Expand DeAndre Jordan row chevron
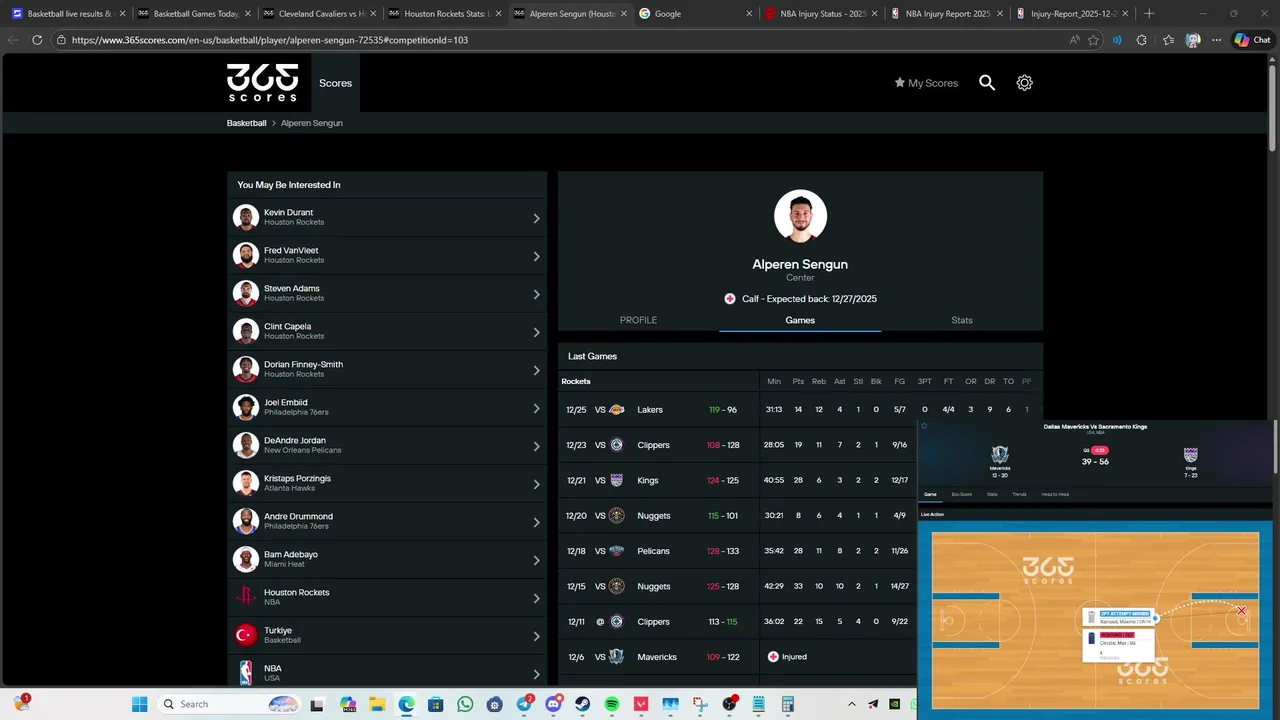The width and height of the screenshot is (1280, 720). [536, 446]
